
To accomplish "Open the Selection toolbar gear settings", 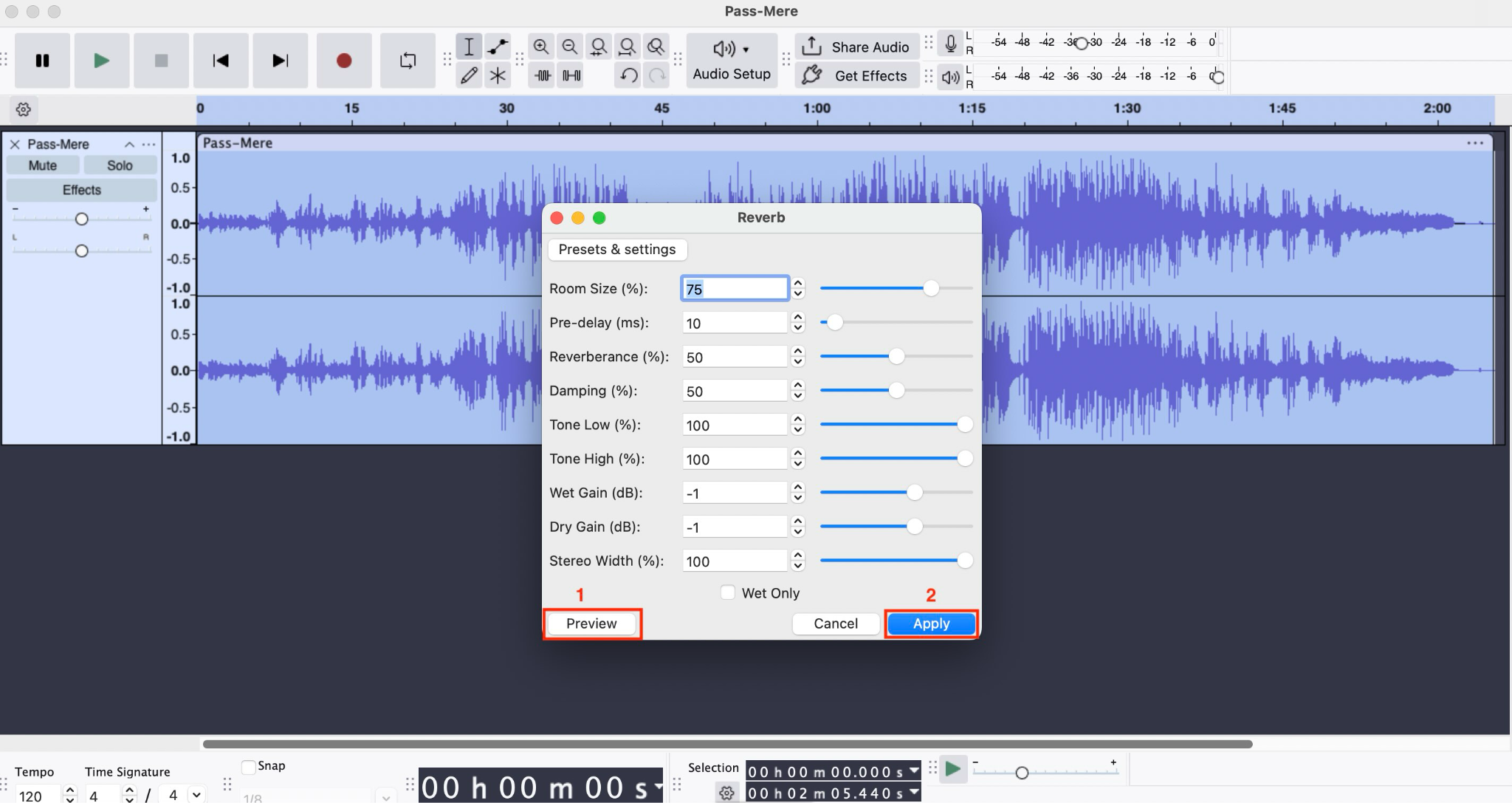I will point(726,793).
